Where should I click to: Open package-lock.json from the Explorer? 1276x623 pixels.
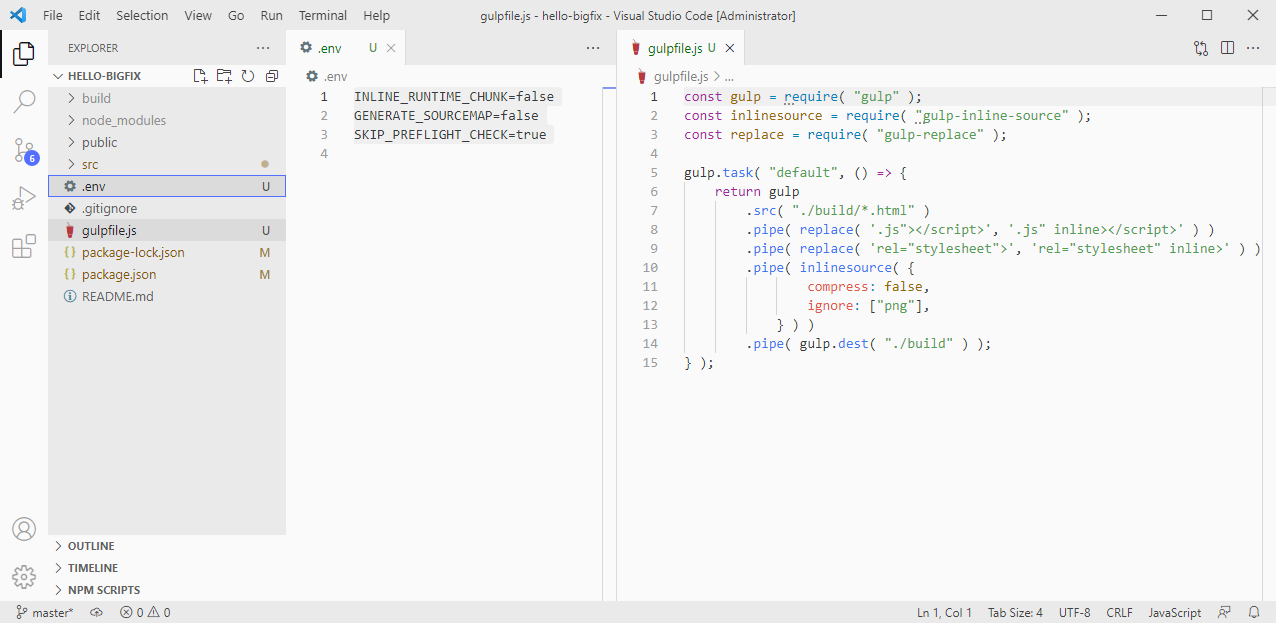click(x=167, y=252)
